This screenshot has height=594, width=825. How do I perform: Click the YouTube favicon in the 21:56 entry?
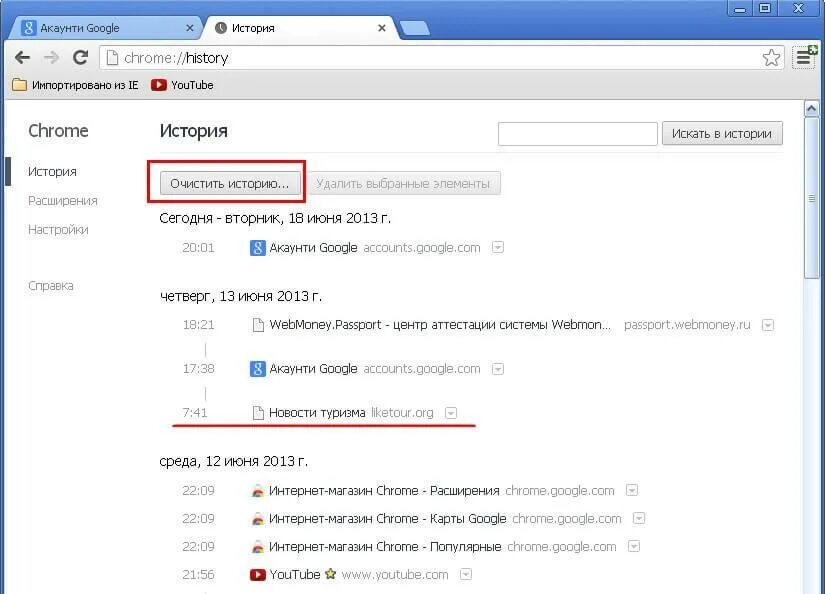pyautogui.click(x=257, y=575)
